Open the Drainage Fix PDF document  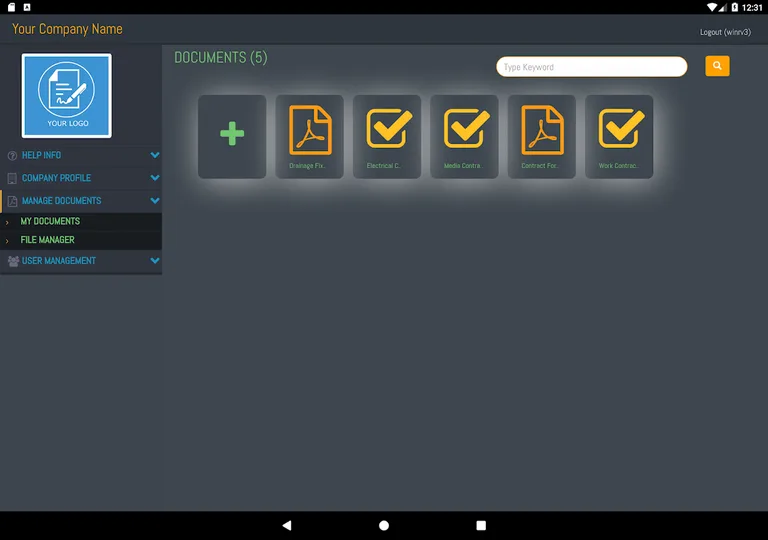[309, 136]
